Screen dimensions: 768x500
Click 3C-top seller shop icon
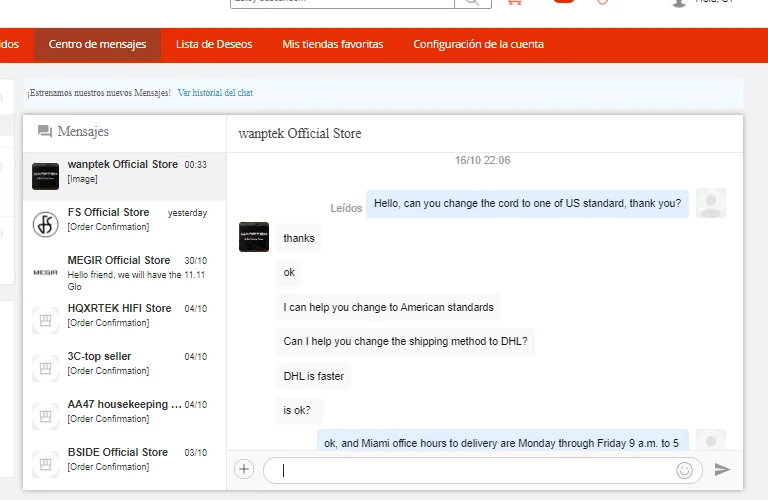(46, 368)
